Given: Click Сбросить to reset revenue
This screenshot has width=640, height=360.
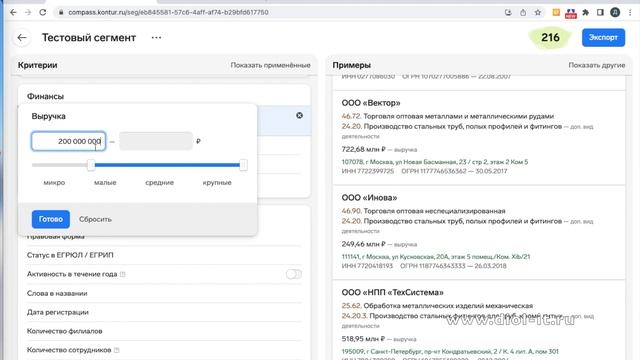Looking at the screenshot, I should pos(95,220).
